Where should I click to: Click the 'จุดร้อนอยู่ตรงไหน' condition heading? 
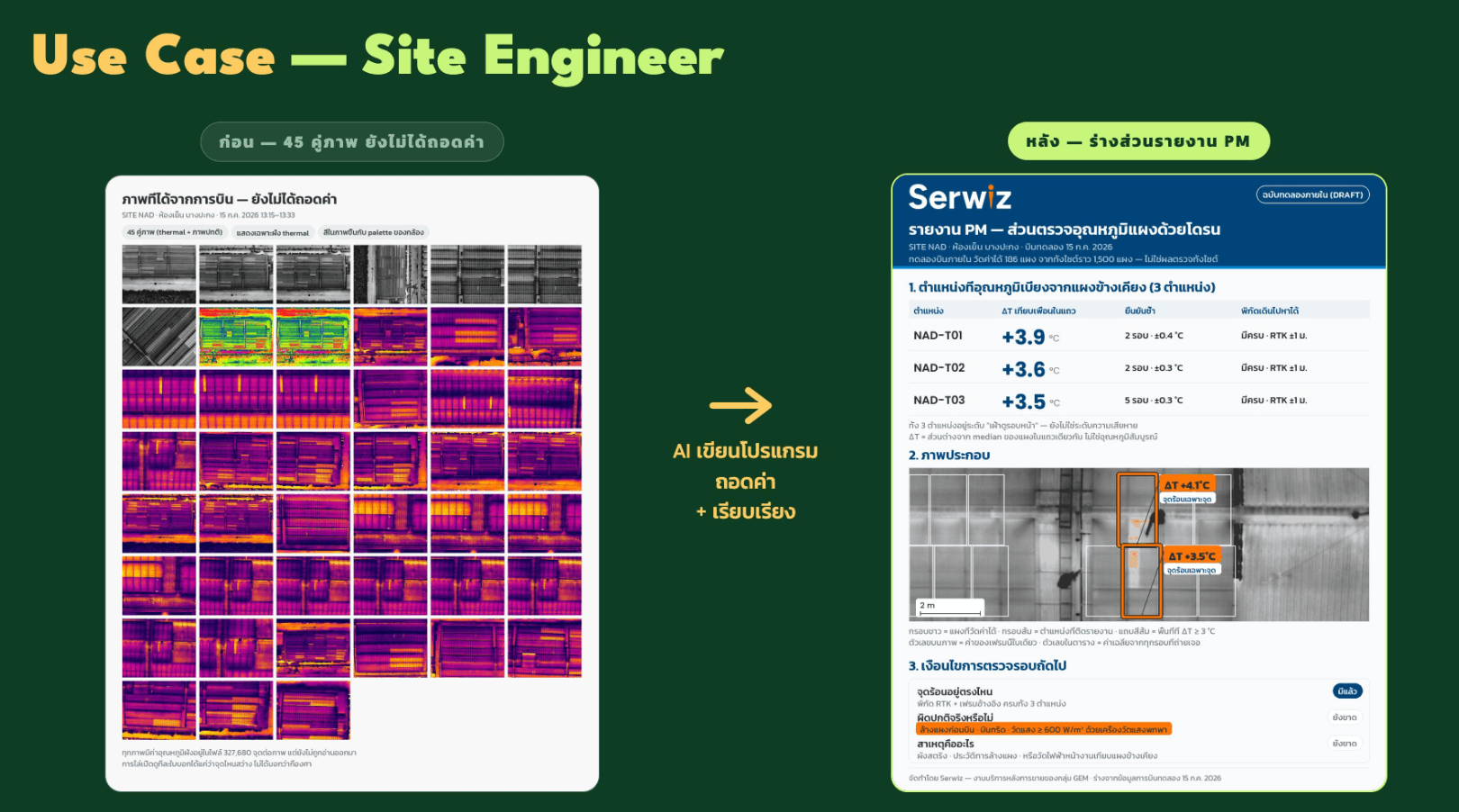pos(955,691)
